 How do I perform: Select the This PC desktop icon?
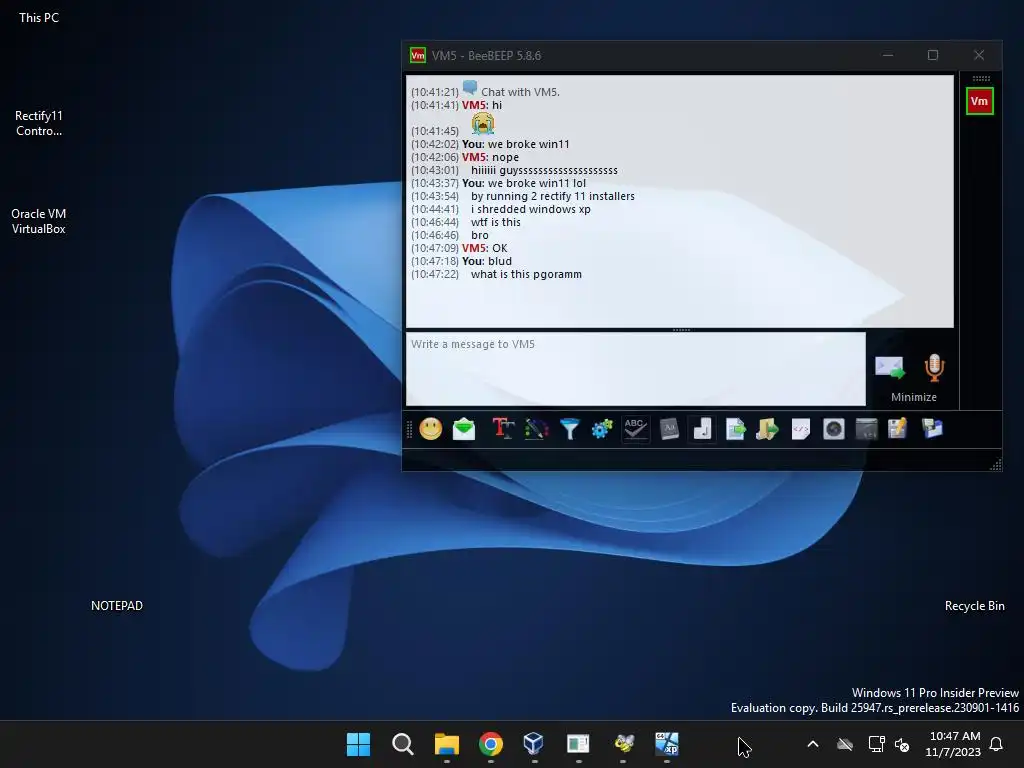pos(39,18)
